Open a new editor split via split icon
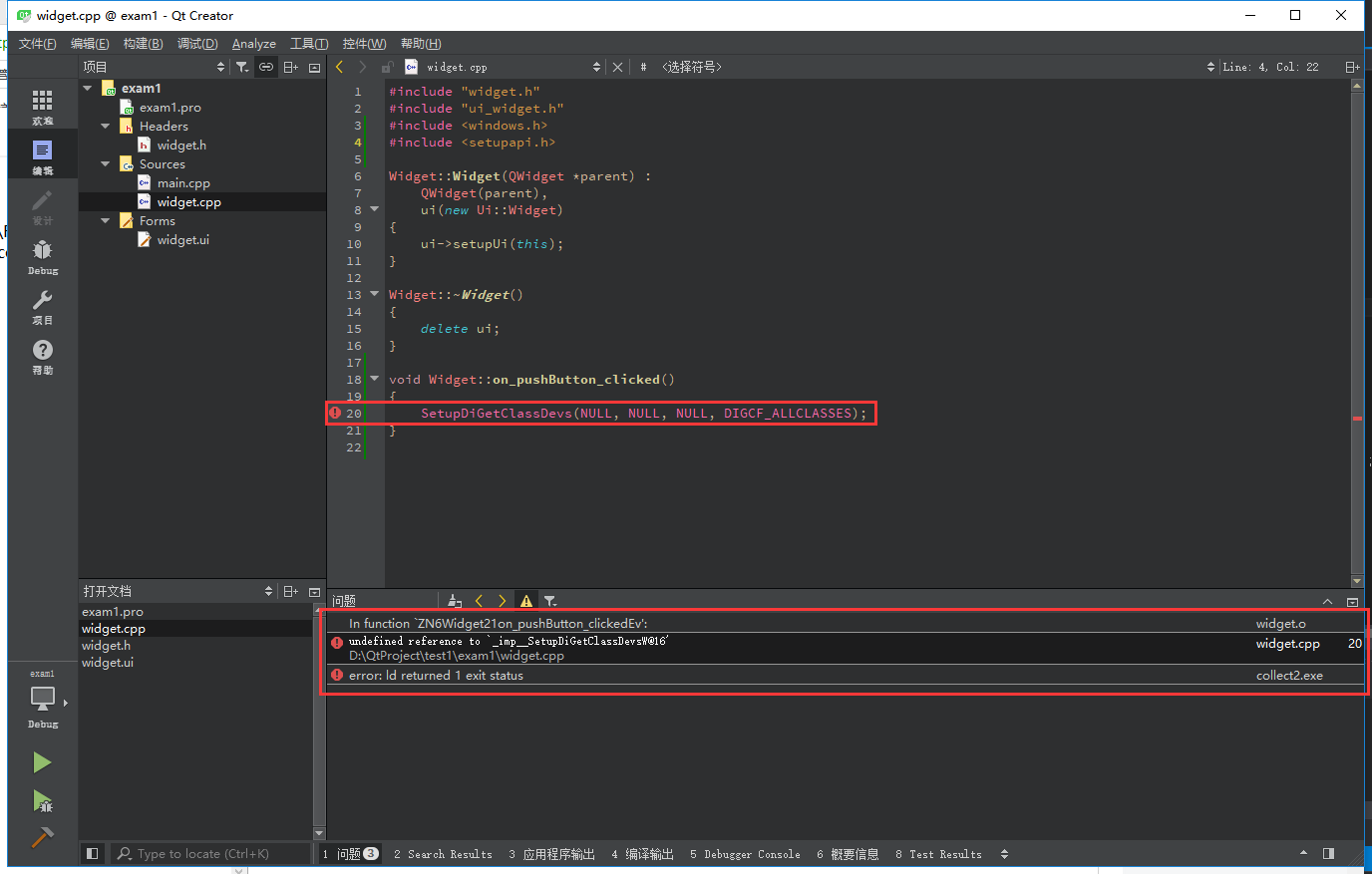 [1351, 67]
